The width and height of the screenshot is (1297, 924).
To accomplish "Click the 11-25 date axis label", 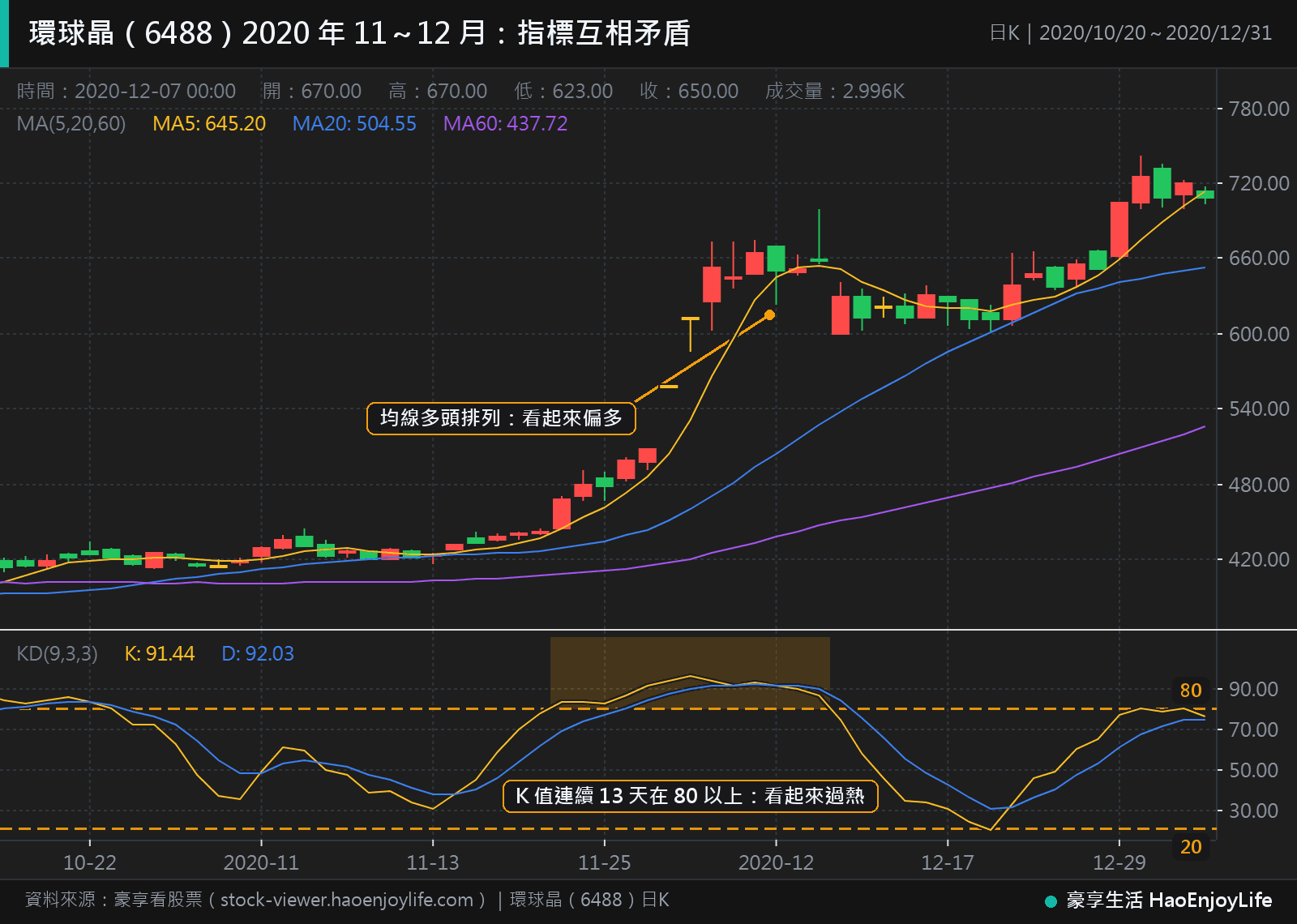I will click(x=605, y=862).
